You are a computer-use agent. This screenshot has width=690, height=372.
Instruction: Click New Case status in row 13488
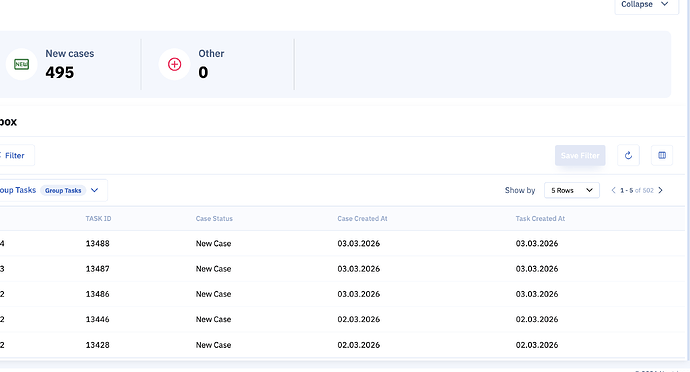[213, 243]
